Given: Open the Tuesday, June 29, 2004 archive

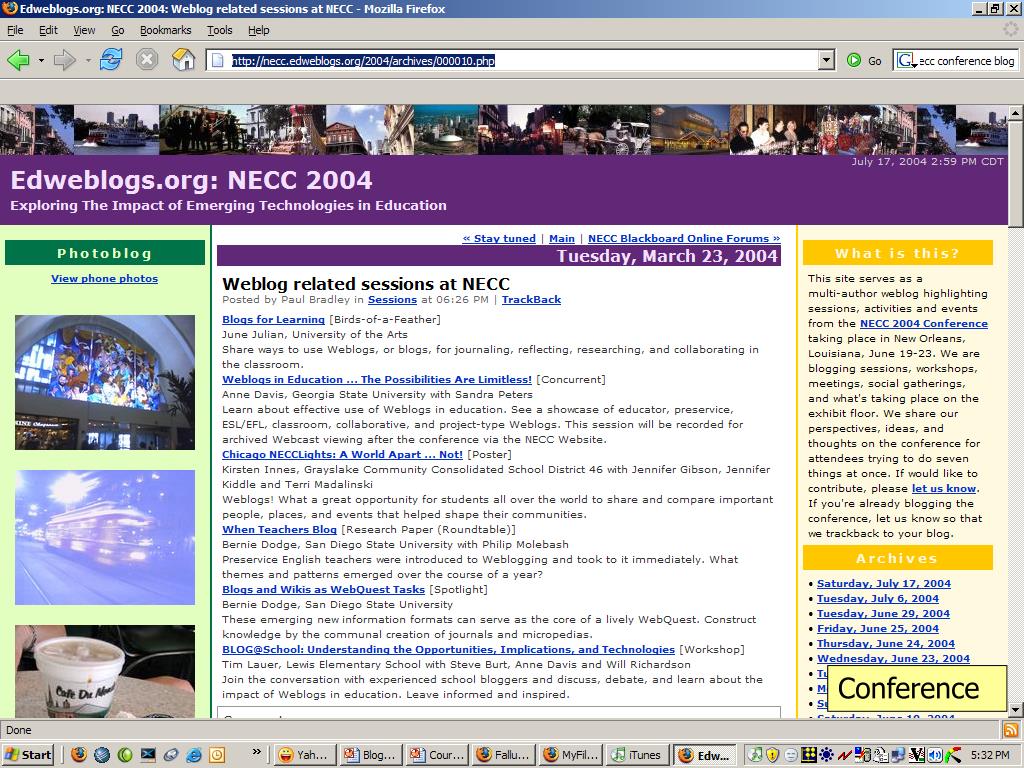Looking at the screenshot, I should [884, 614].
